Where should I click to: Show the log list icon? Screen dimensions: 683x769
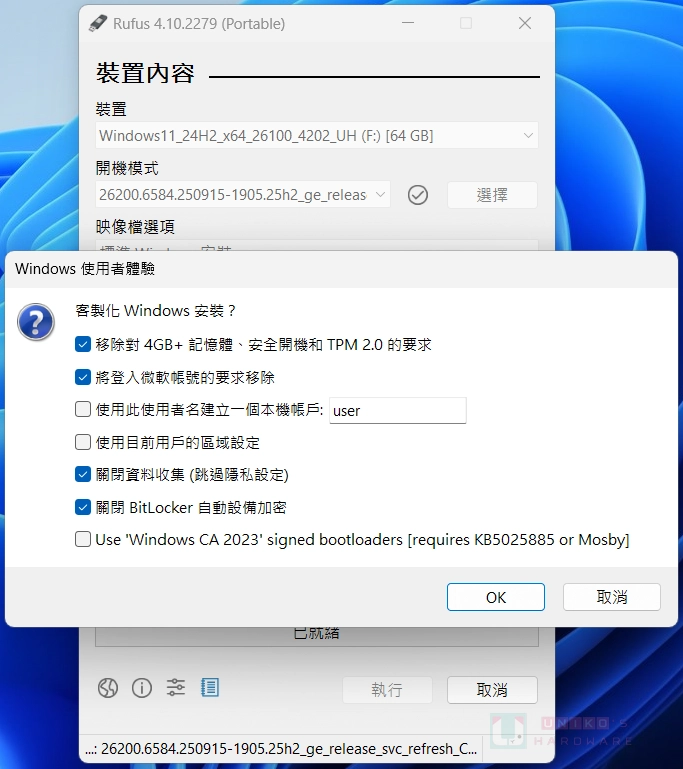(x=210, y=688)
